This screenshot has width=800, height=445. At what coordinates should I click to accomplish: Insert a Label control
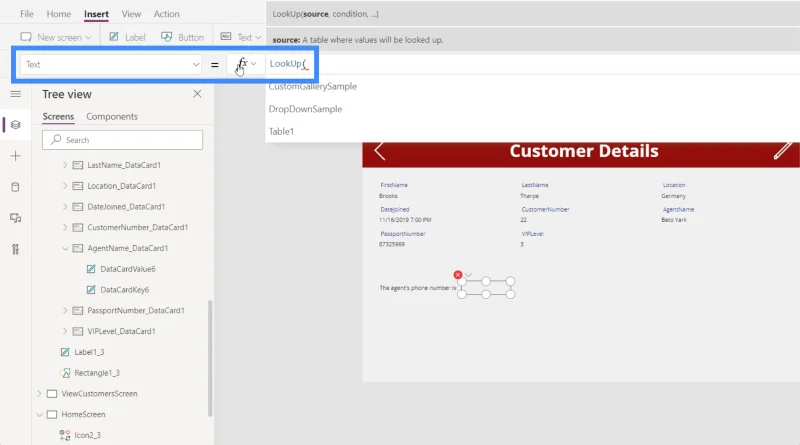[x=128, y=37]
